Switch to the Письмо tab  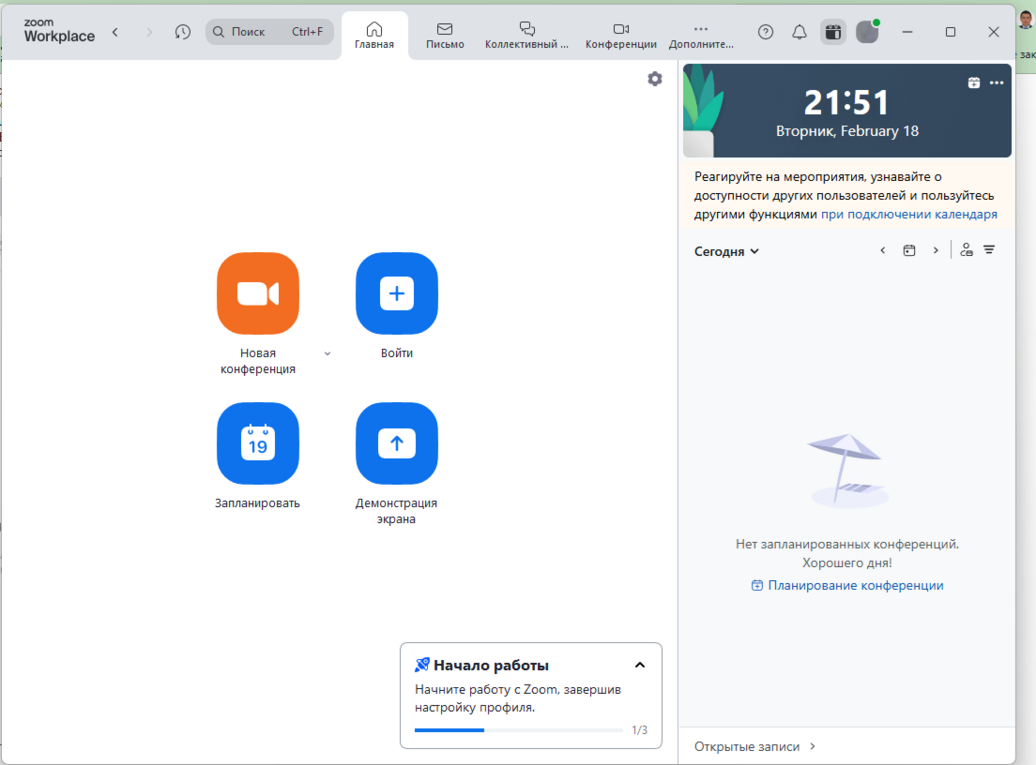[445, 35]
